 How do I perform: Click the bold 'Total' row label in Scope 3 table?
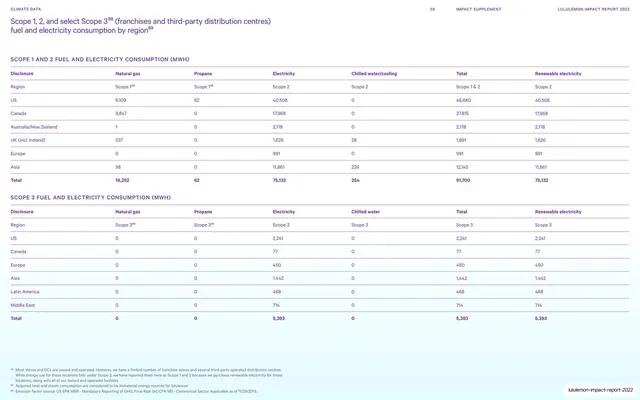click(16, 318)
